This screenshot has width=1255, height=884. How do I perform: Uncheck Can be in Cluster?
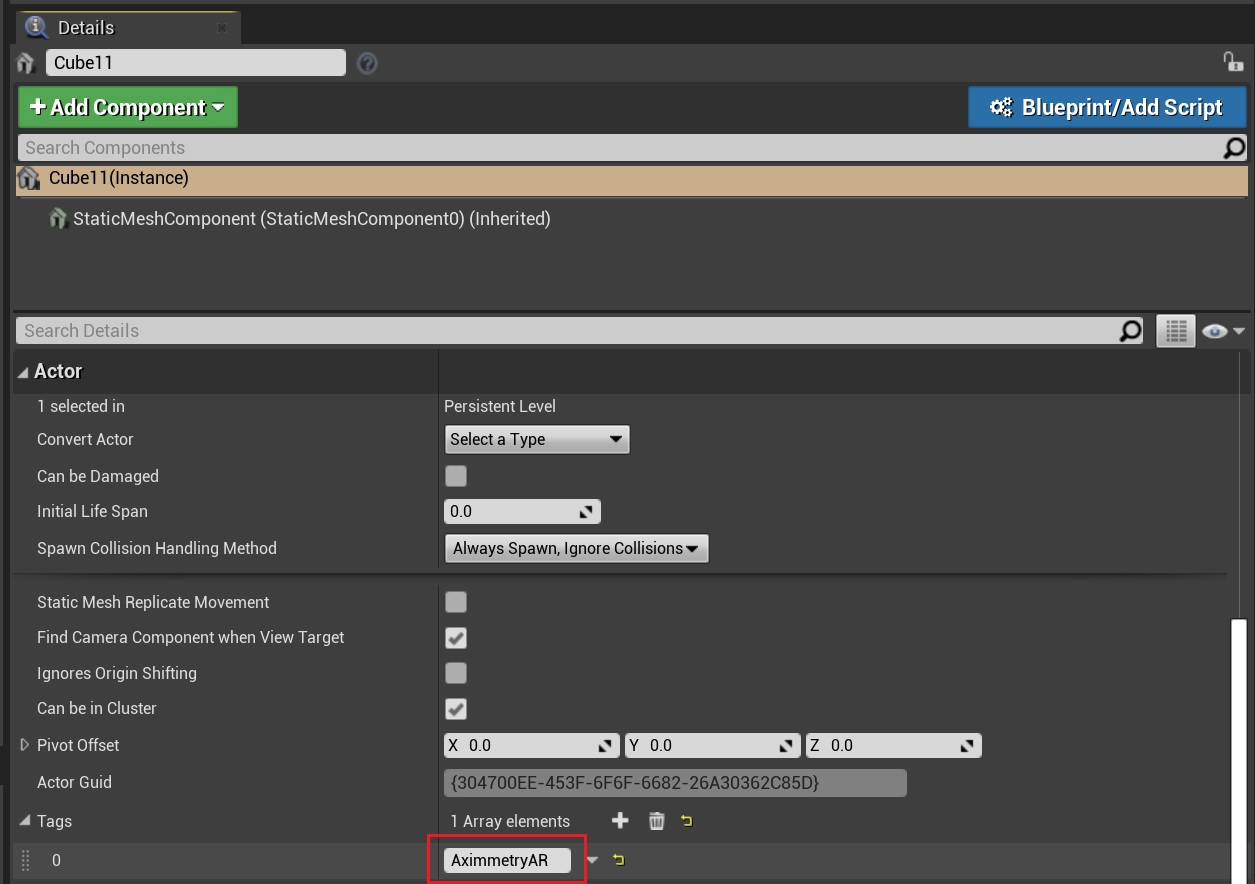click(x=456, y=708)
